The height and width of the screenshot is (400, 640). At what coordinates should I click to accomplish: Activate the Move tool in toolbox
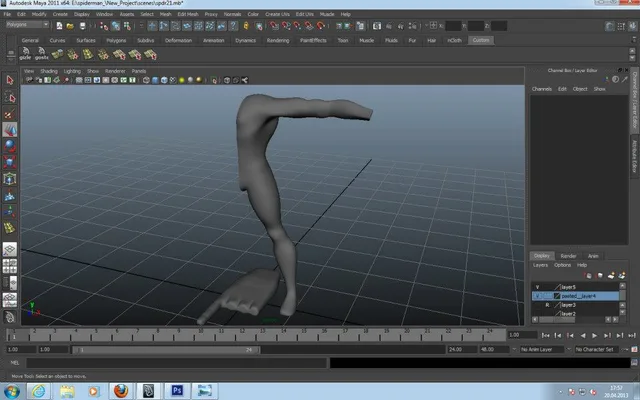point(10,130)
